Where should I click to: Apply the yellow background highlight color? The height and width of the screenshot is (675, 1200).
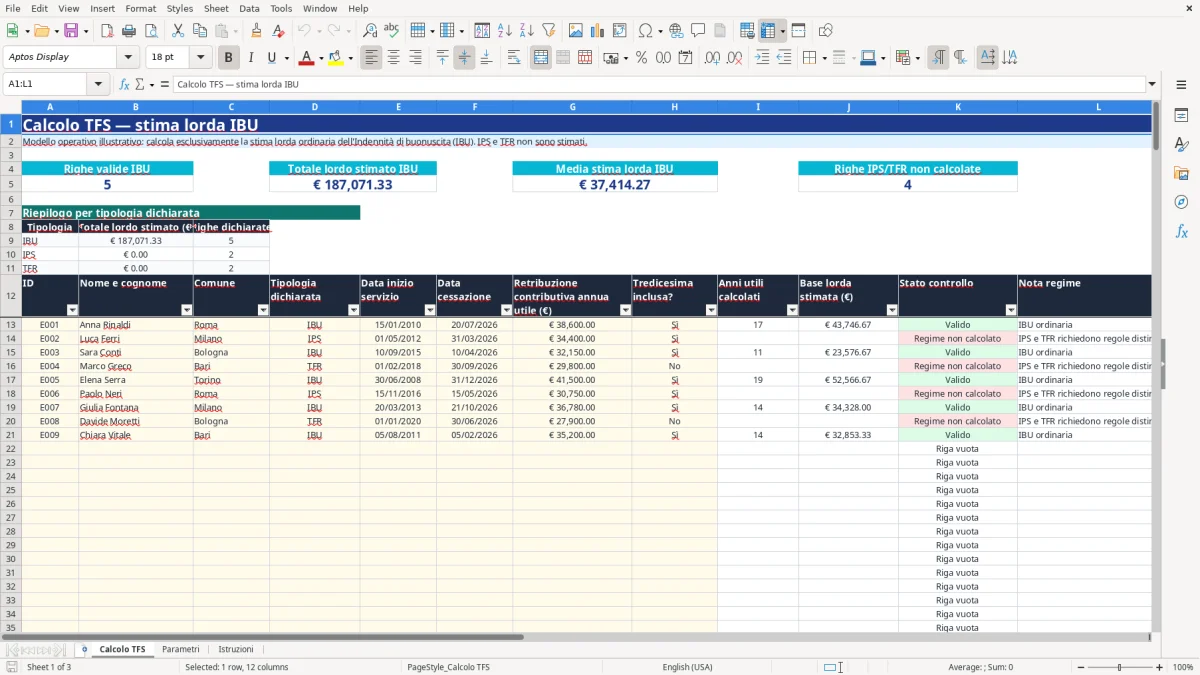tap(336, 58)
